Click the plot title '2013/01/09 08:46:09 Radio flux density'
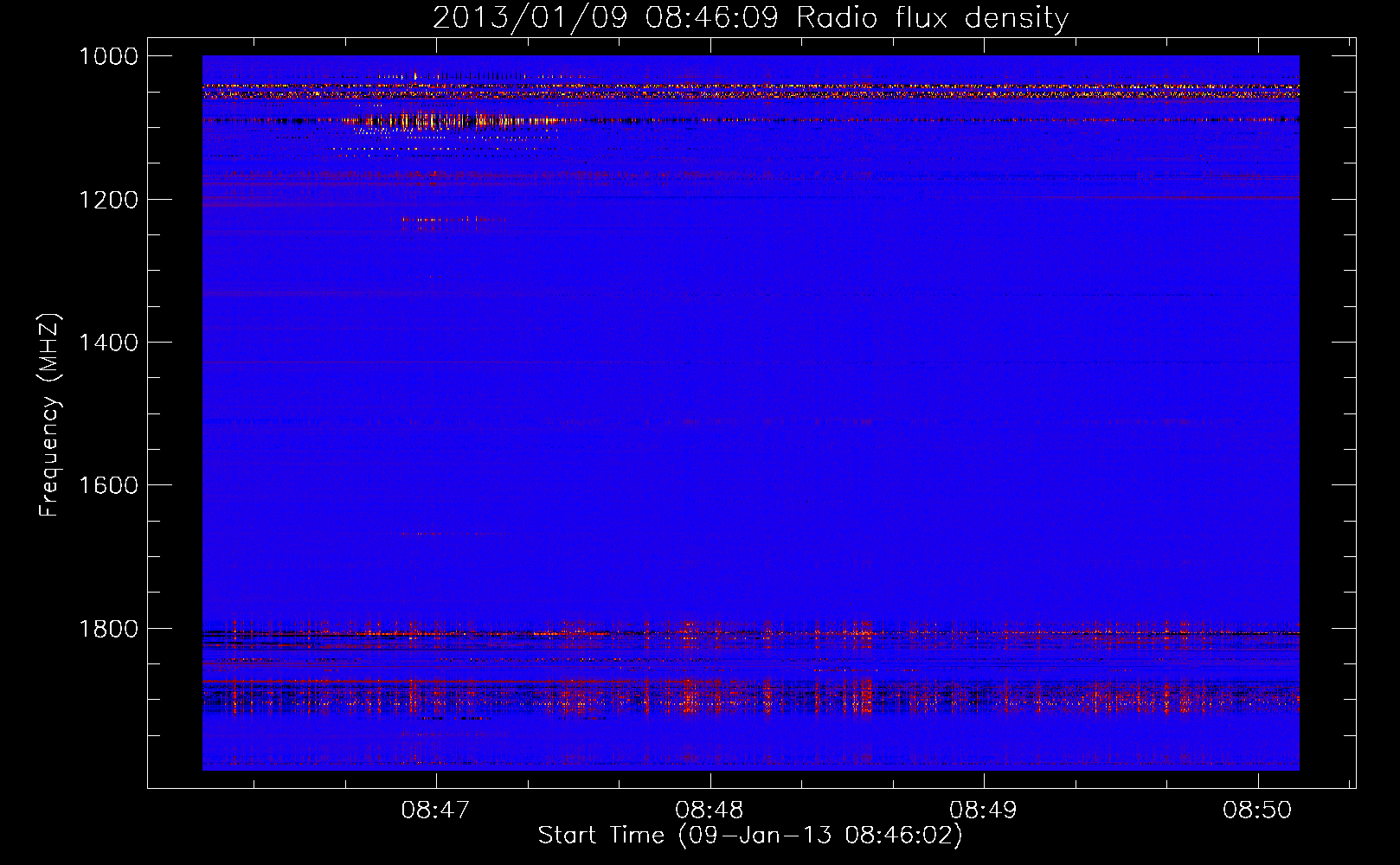The image size is (1400, 865). coord(750,17)
